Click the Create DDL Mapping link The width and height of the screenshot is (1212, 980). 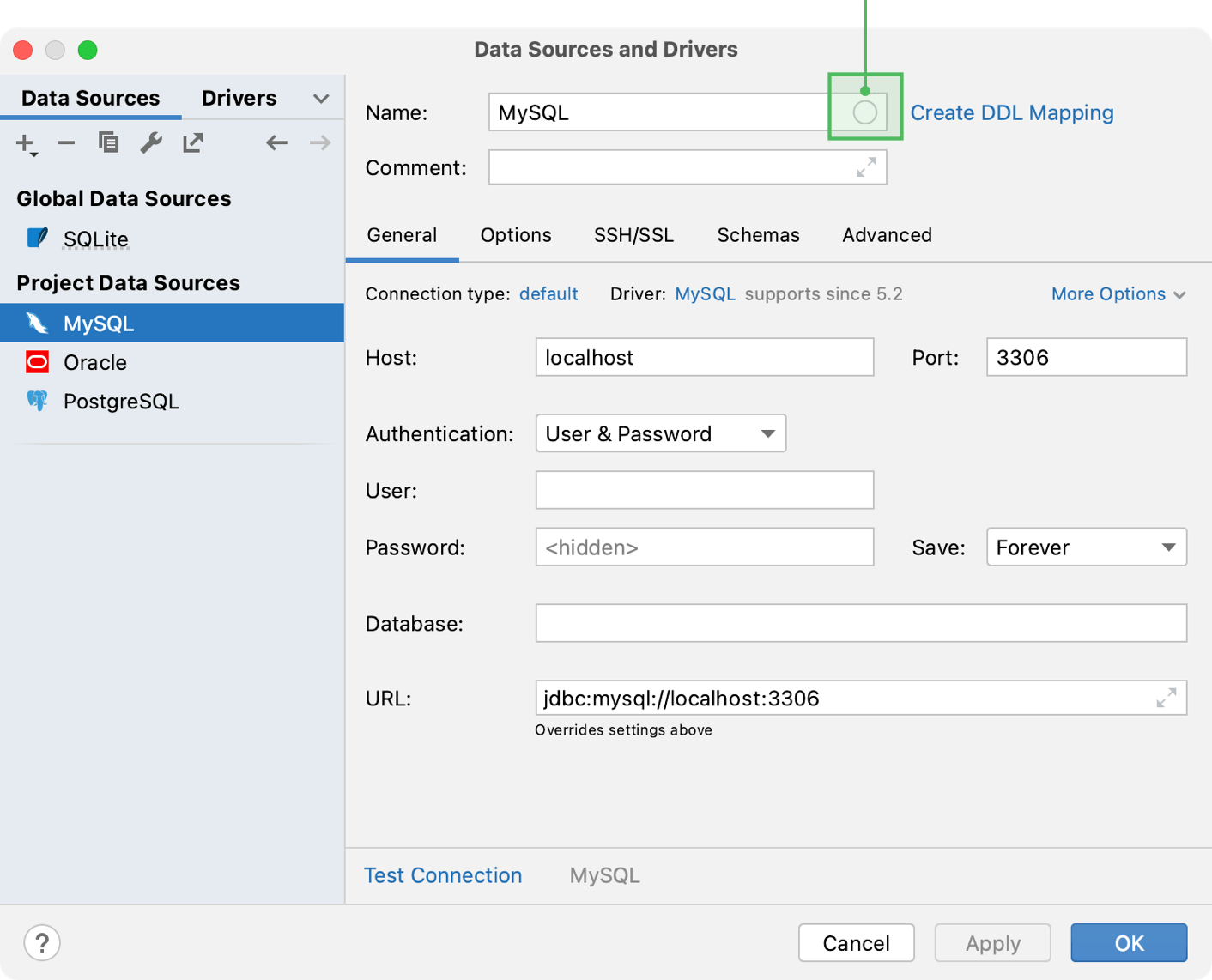click(1012, 112)
